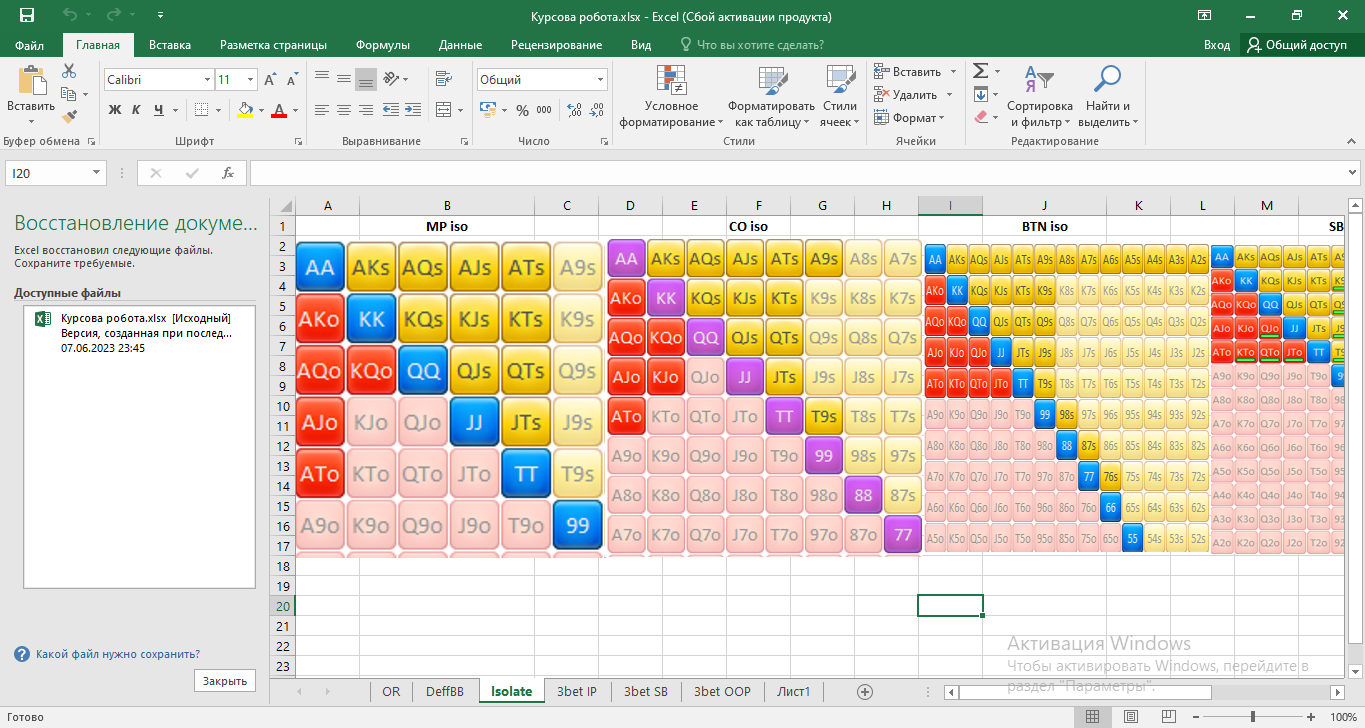This screenshot has width=1365, height=728.
Task: Click the Закрыть button in recovery pane
Action: pos(225,681)
